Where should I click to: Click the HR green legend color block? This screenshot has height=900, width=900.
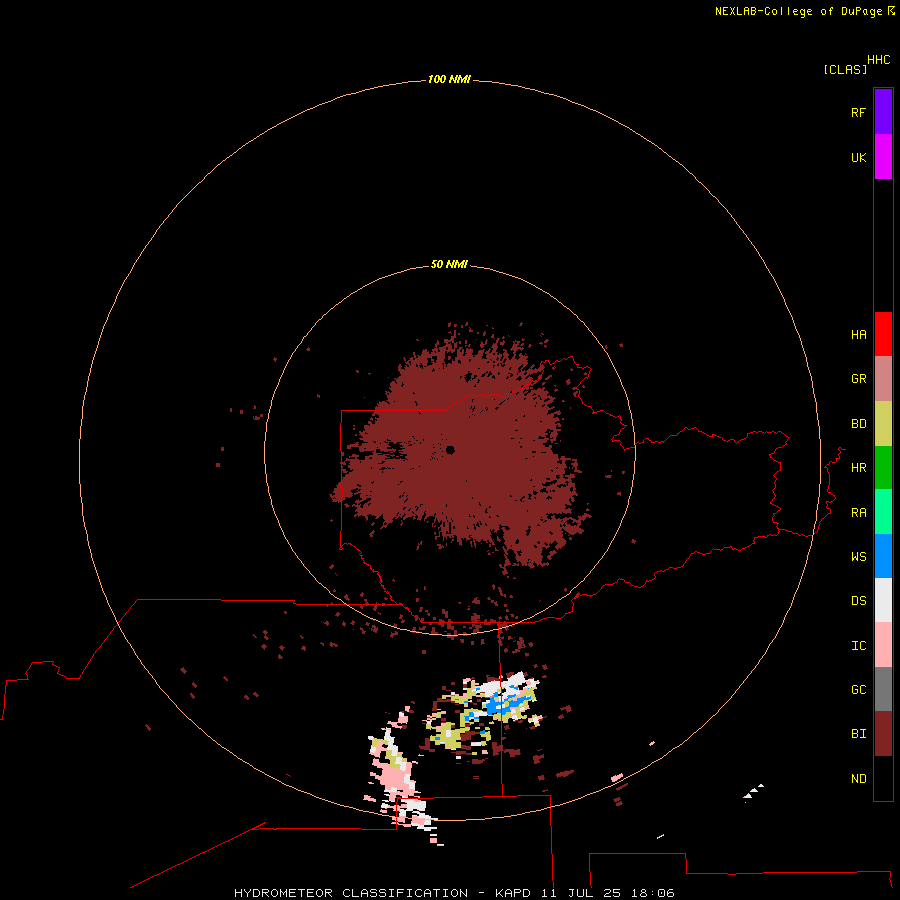pos(883,468)
